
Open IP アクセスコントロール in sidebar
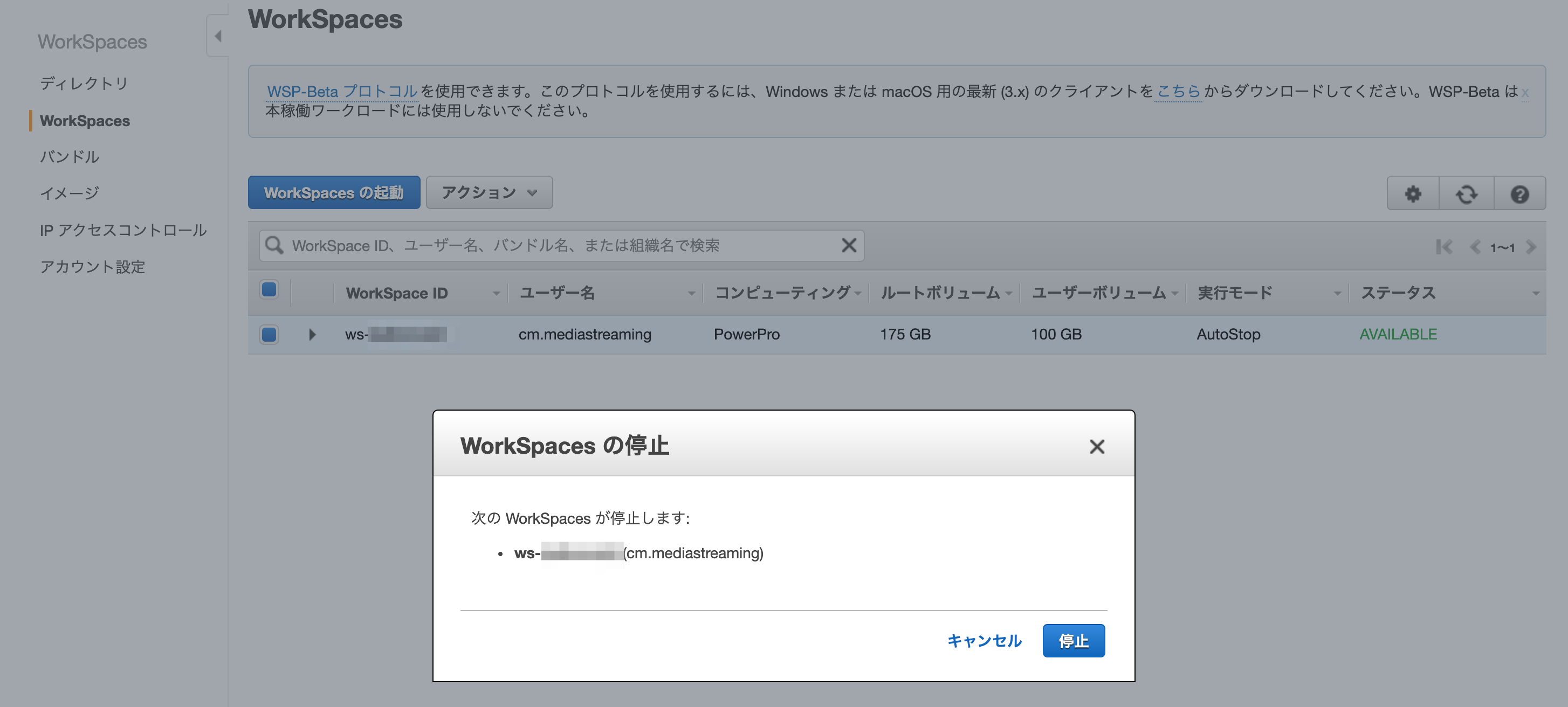(123, 230)
